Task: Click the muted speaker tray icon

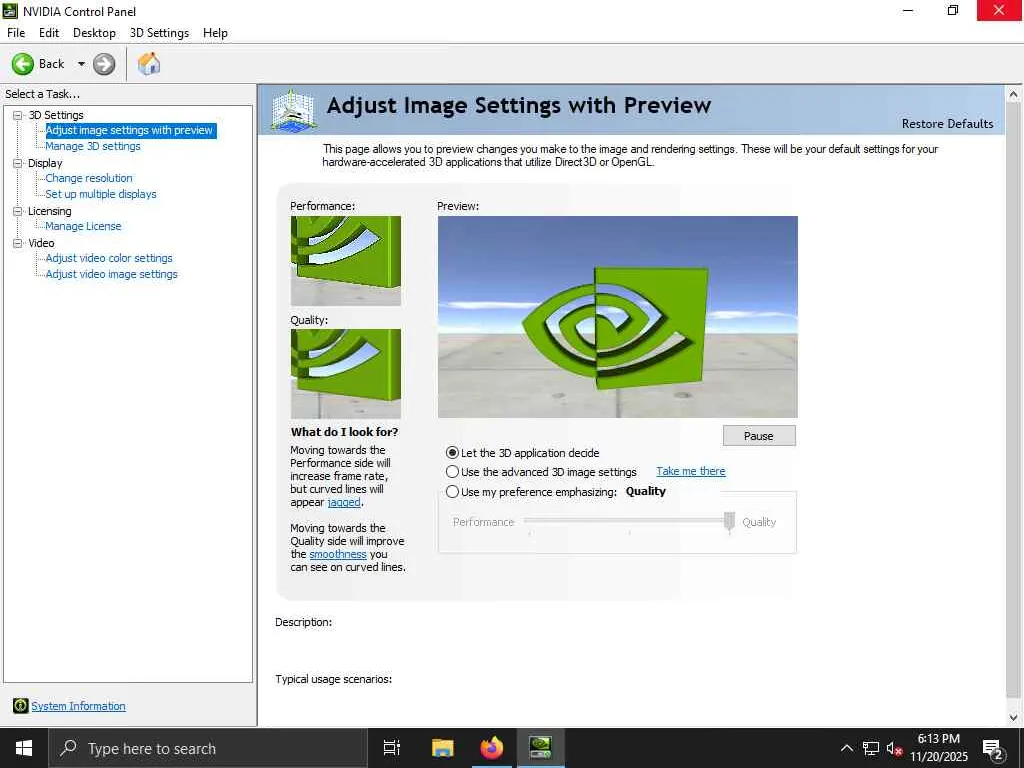Action: click(894, 748)
